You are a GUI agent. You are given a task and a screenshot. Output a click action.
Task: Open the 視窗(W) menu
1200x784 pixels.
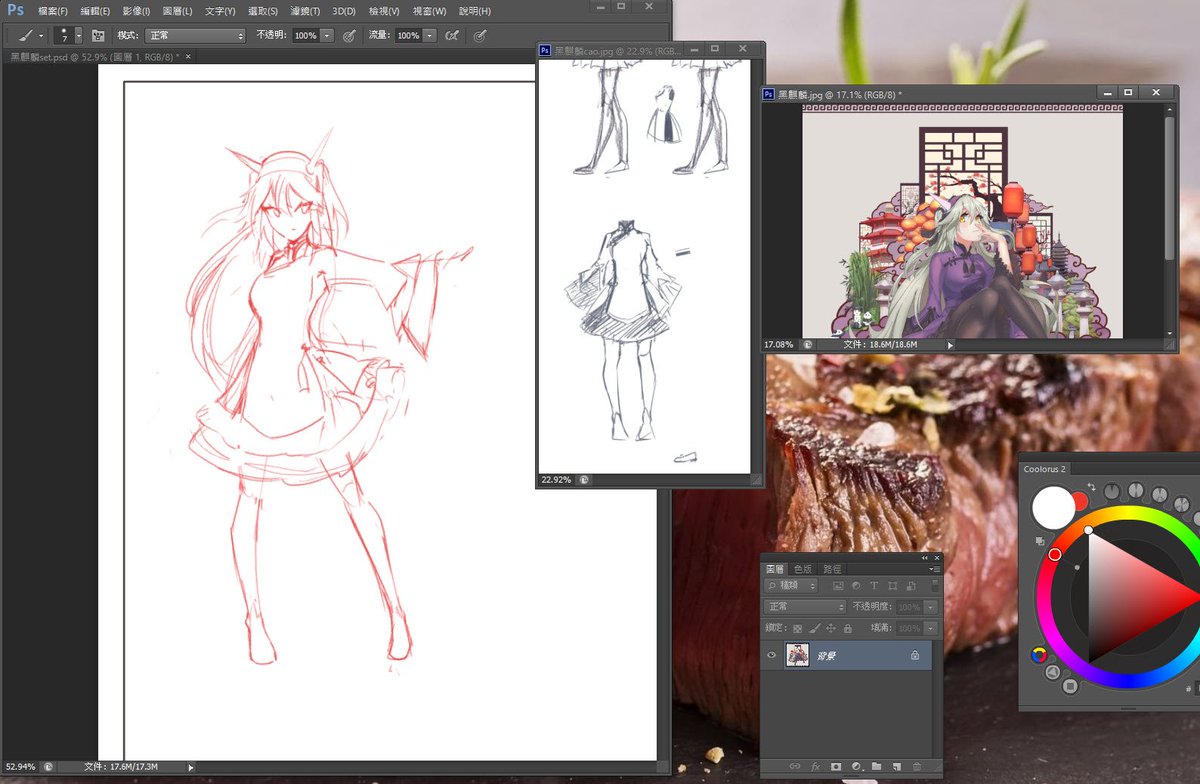coord(429,11)
